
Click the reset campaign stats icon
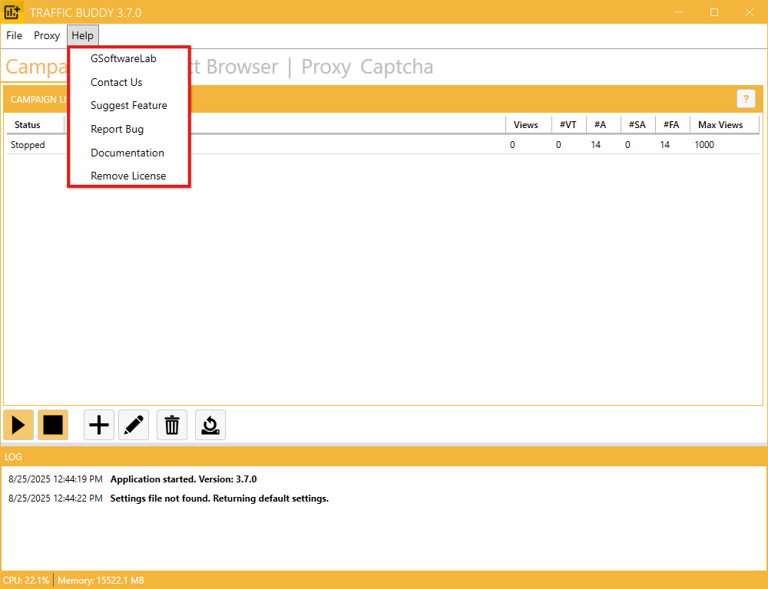click(210, 425)
